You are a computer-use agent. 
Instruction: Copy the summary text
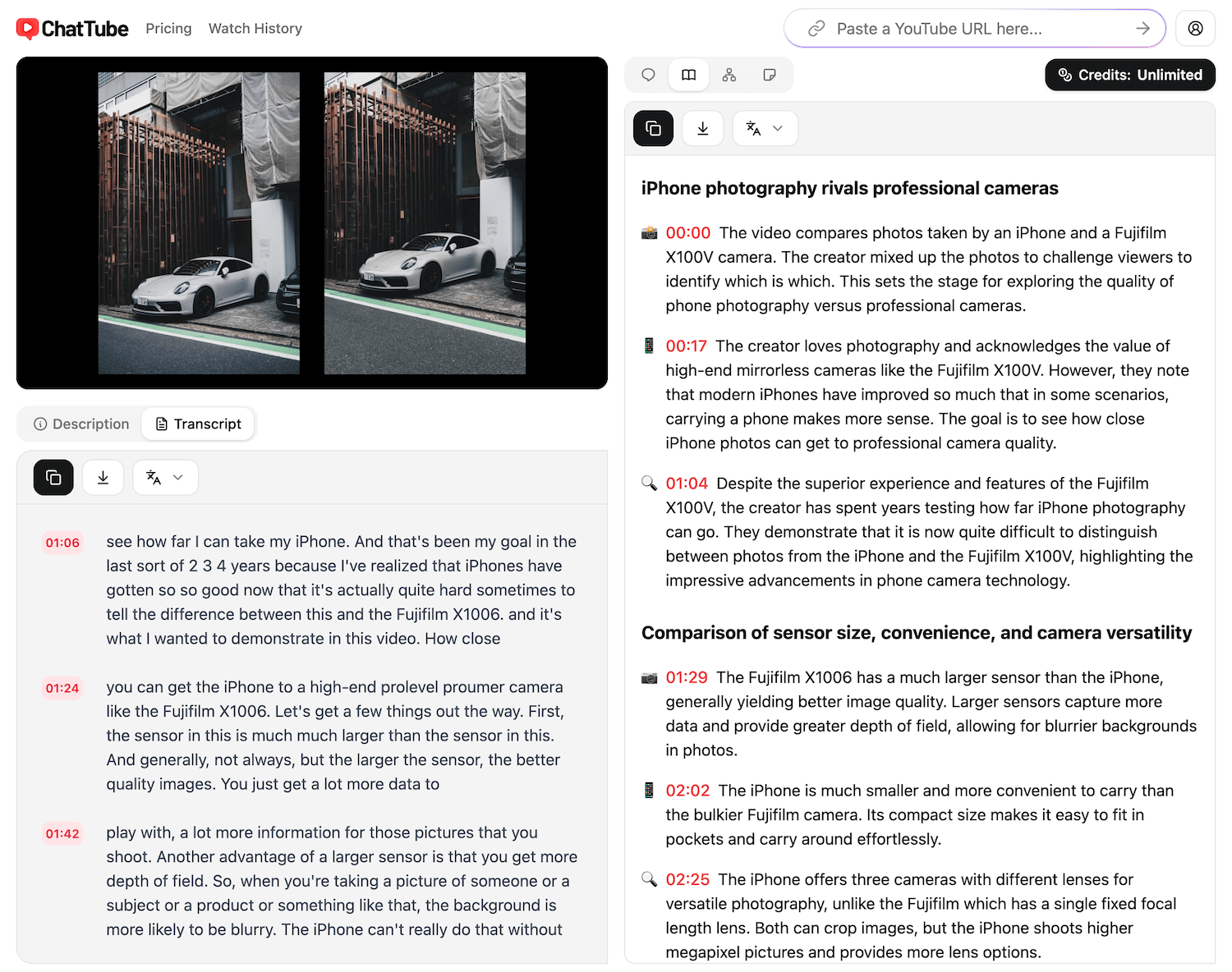pos(652,128)
